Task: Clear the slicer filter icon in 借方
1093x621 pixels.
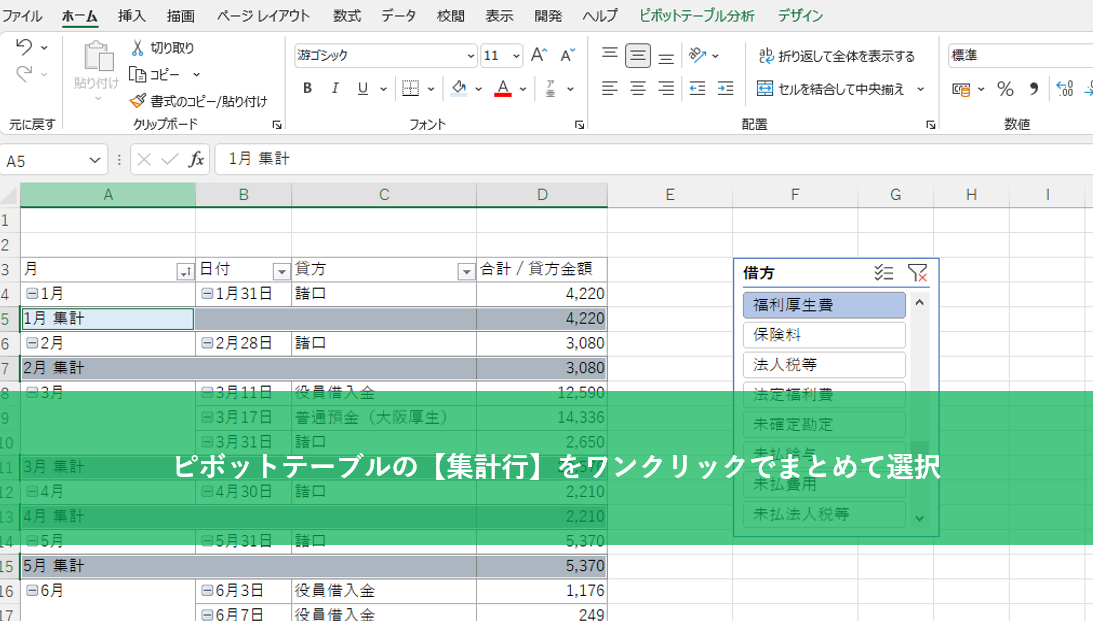Action: (917, 273)
